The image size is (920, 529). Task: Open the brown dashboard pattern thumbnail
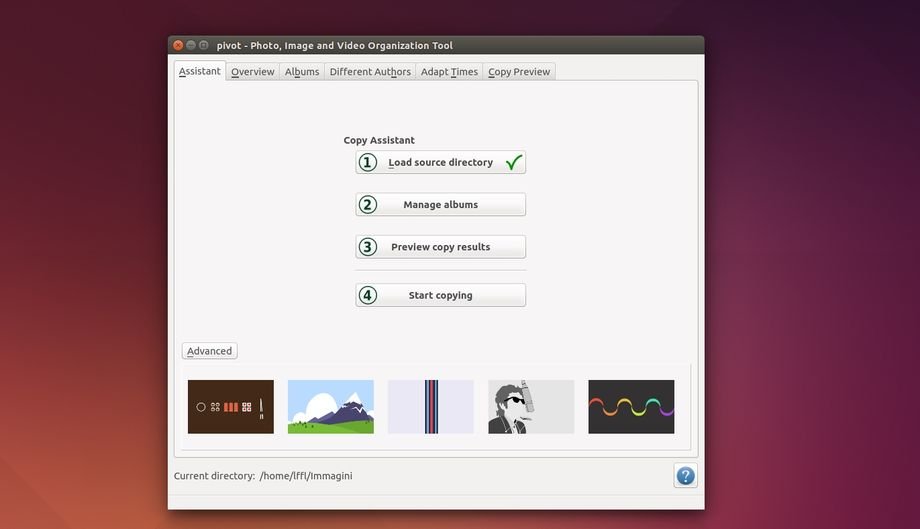click(x=231, y=407)
